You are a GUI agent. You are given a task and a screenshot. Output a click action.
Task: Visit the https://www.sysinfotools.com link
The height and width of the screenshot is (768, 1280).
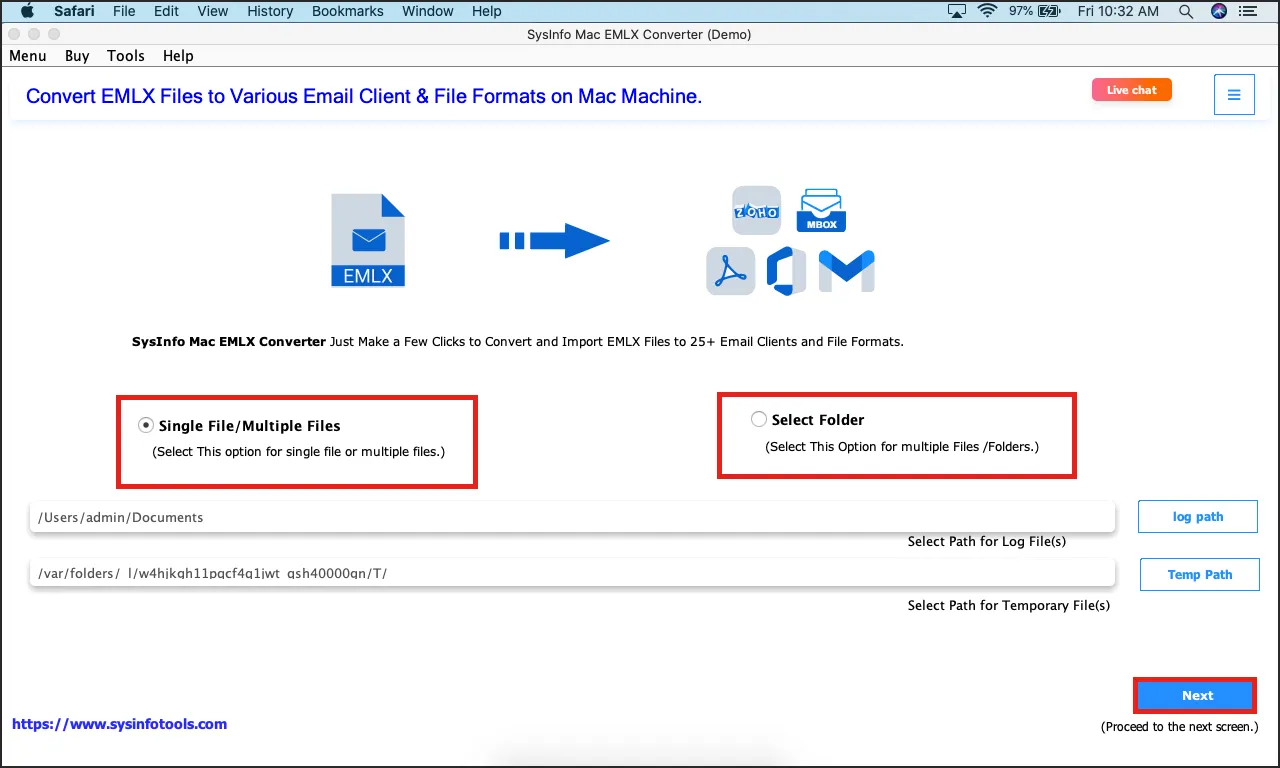[x=120, y=724]
